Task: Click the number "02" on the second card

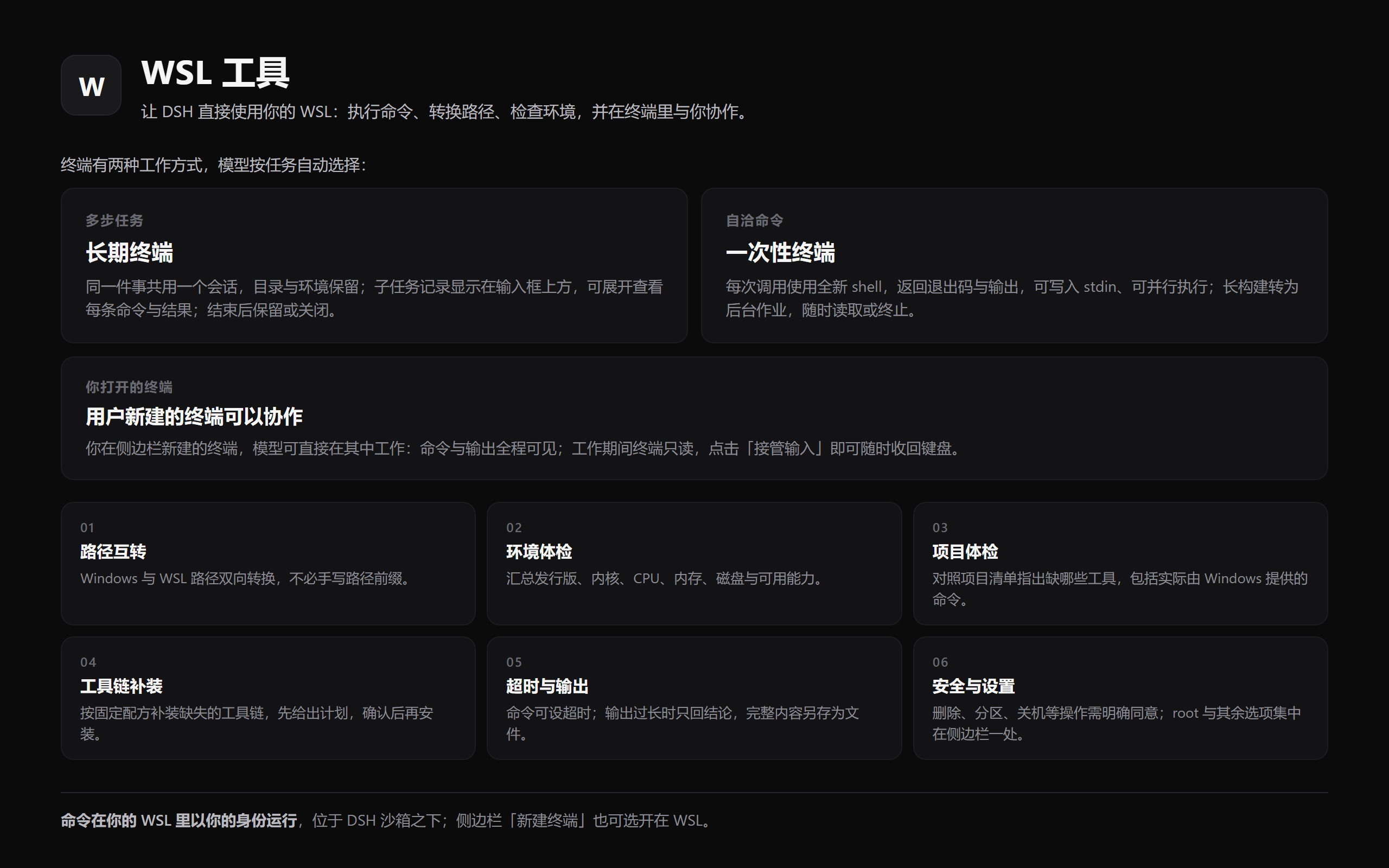Action: pyautogui.click(x=514, y=527)
